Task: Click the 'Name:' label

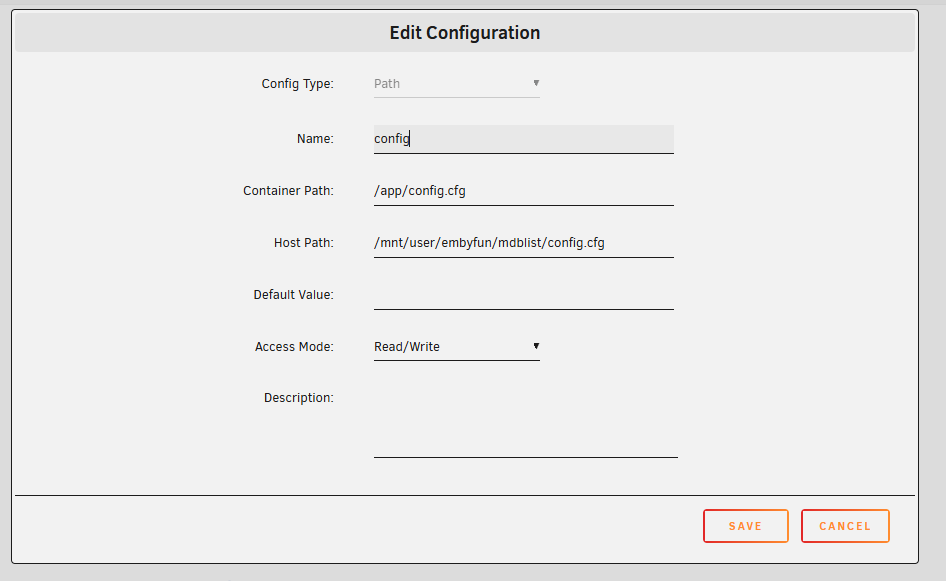Action: [x=315, y=139]
